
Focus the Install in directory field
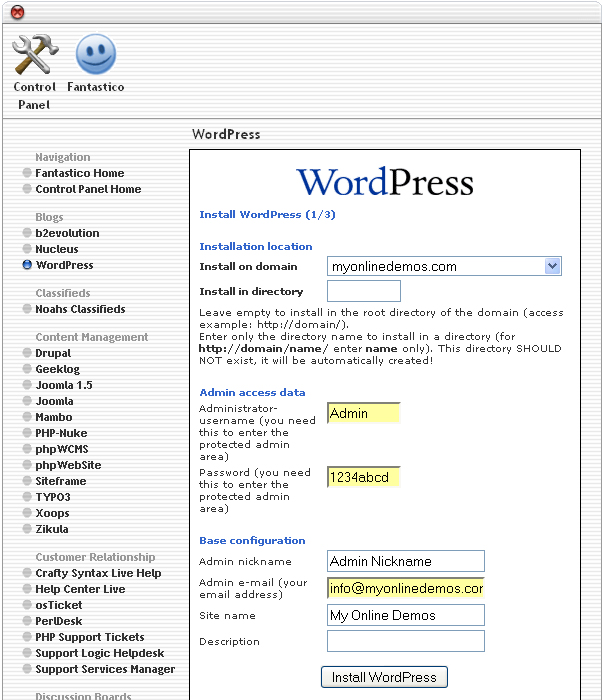[x=364, y=291]
